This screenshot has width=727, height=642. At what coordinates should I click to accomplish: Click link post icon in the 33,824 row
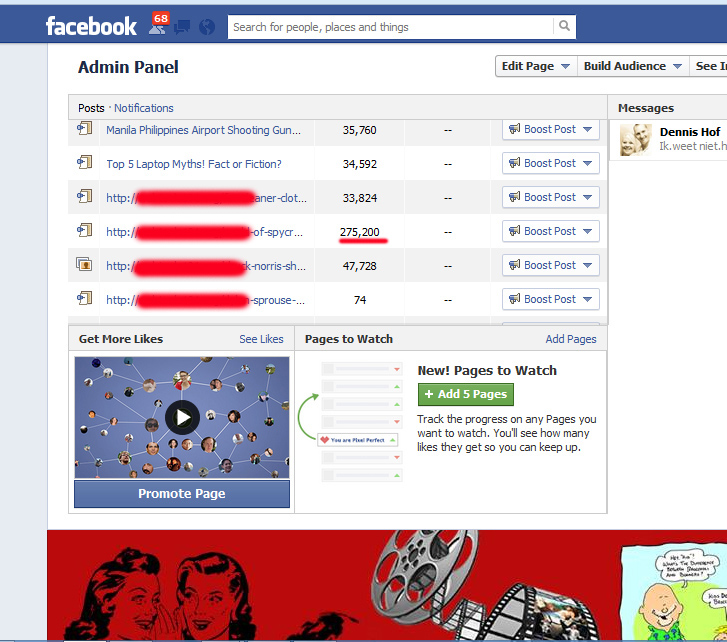85,197
